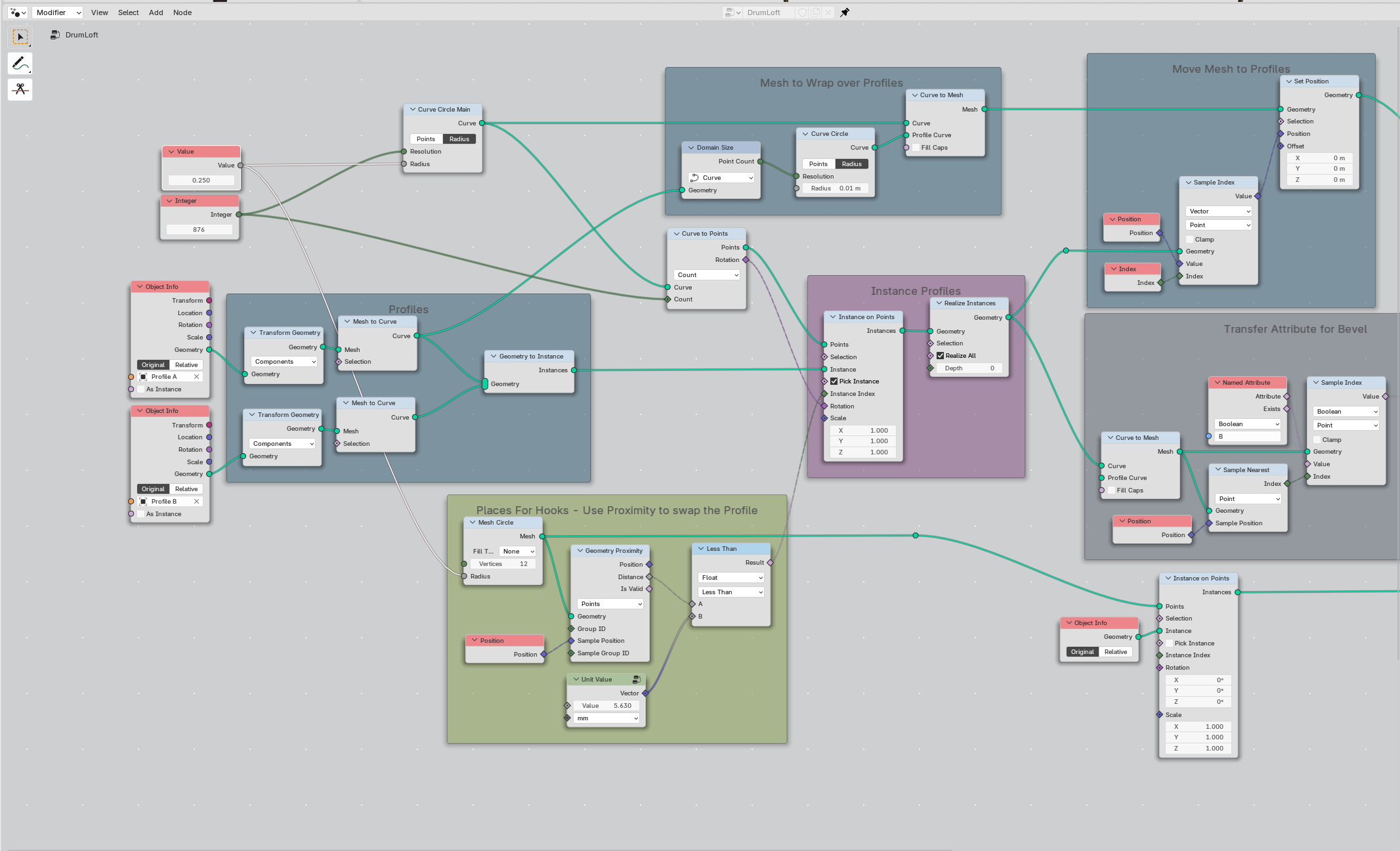The width and height of the screenshot is (1400, 851).
Task: Click the duplicate node group icon
Action: click(815, 12)
